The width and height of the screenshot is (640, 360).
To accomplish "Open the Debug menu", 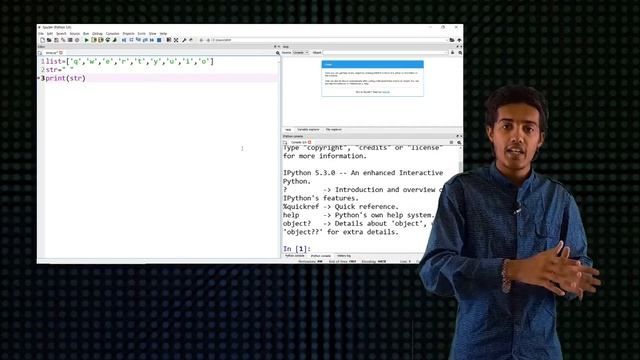I will pos(97,33).
